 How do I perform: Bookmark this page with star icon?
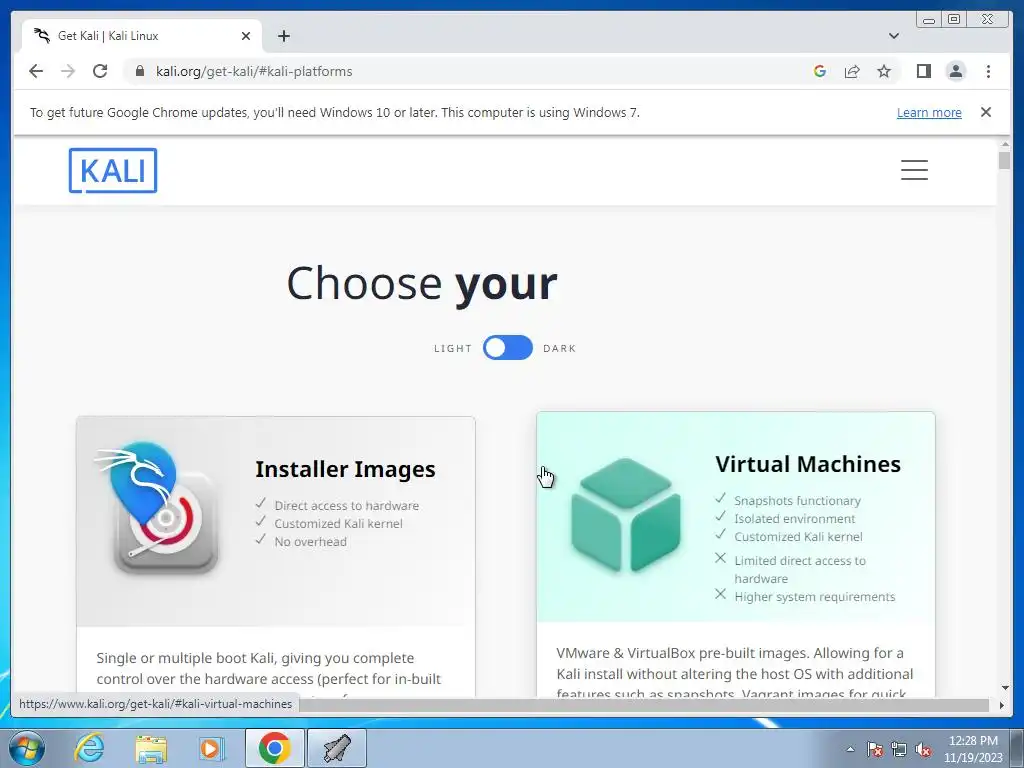click(x=884, y=71)
